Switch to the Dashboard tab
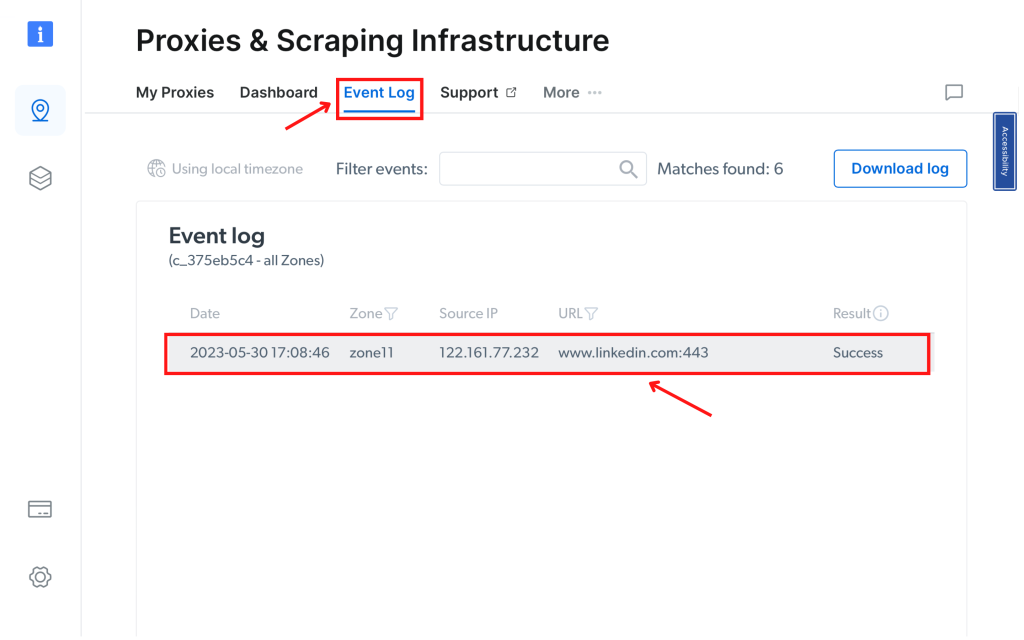Image resolution: width=1024 pixels, height=640 pixels. tap(278, 92)
